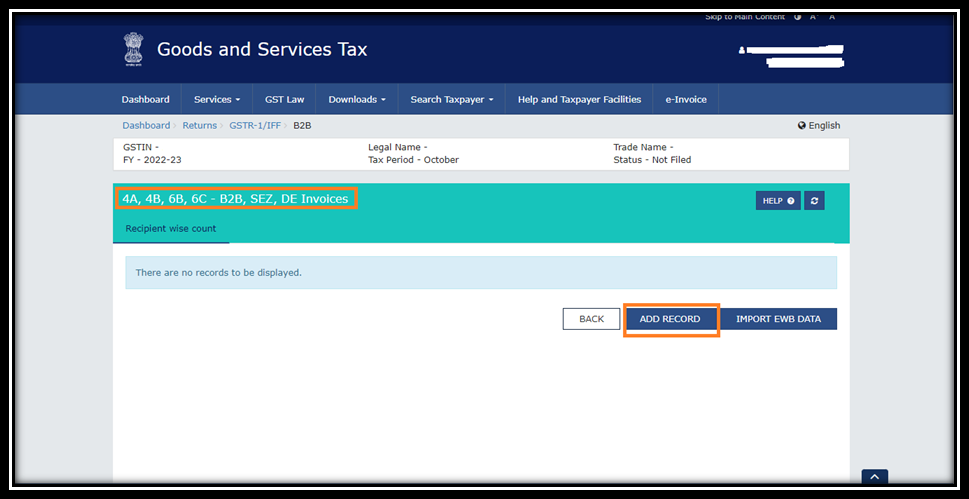Screen dimensions: 969x499
Task: Click the 'GSTIN -' label
Action: click(141, 147)
